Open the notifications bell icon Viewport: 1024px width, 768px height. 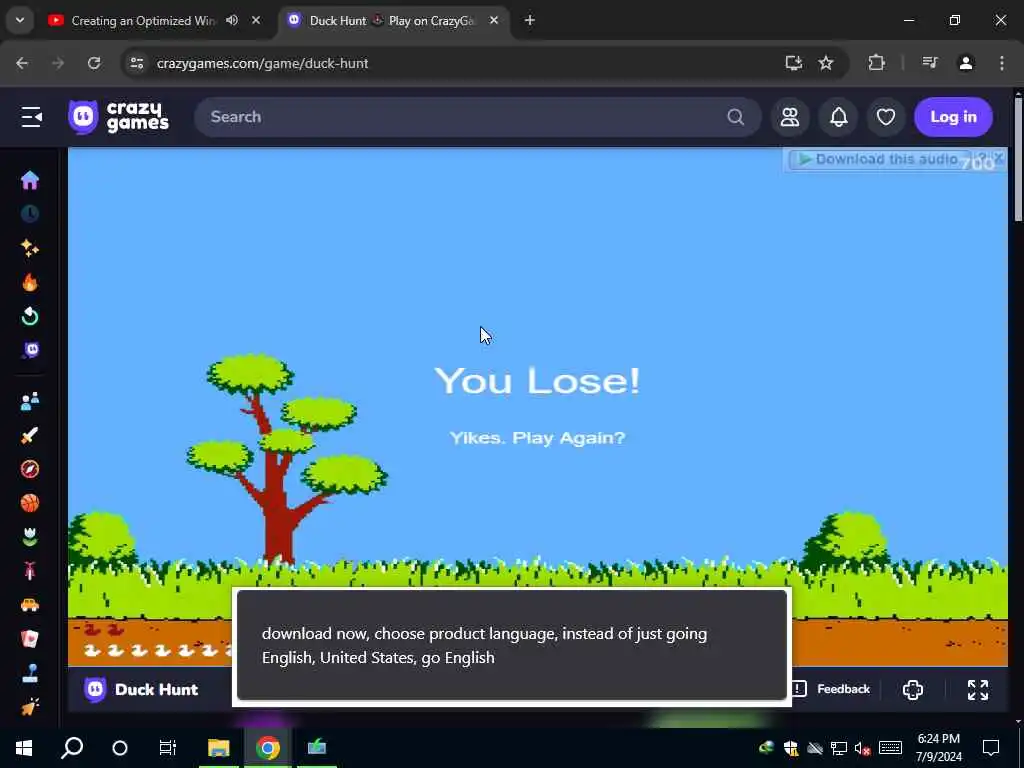(x=839, y=117)
